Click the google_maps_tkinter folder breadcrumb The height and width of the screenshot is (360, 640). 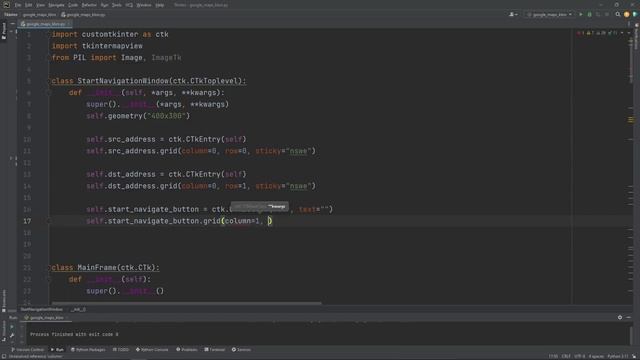tap(39, 15)
